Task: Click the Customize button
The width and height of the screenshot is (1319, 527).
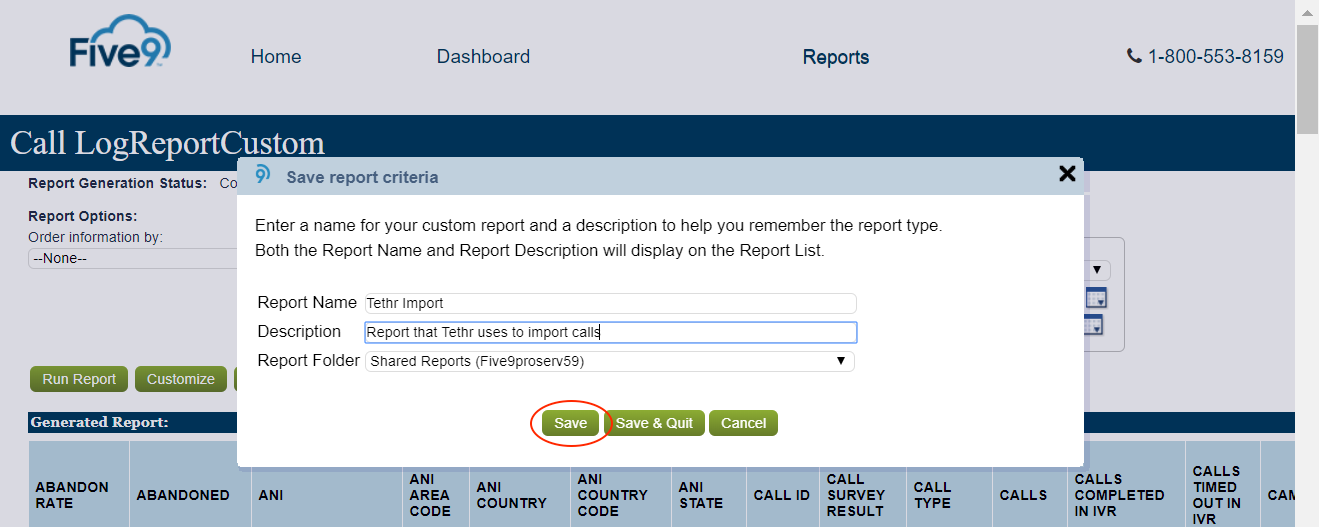Action: click(181, 379)
